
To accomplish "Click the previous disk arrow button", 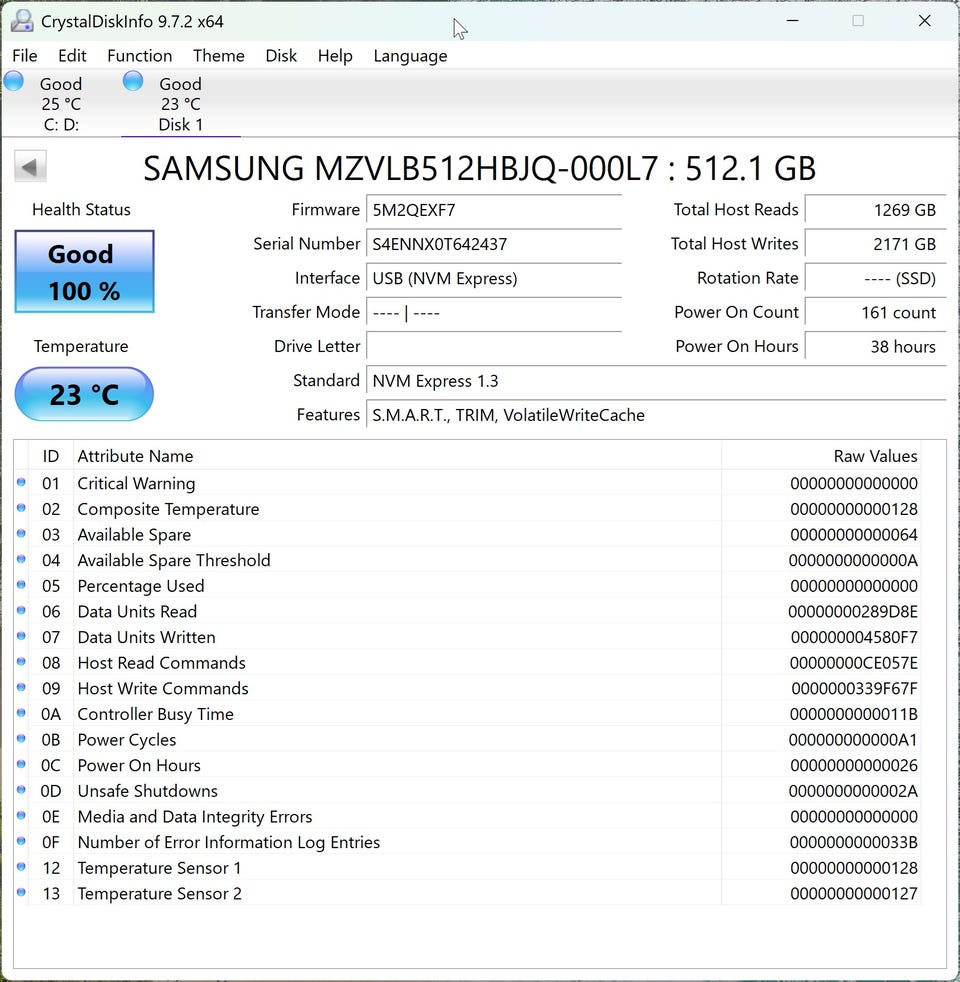I will point(31,167).
